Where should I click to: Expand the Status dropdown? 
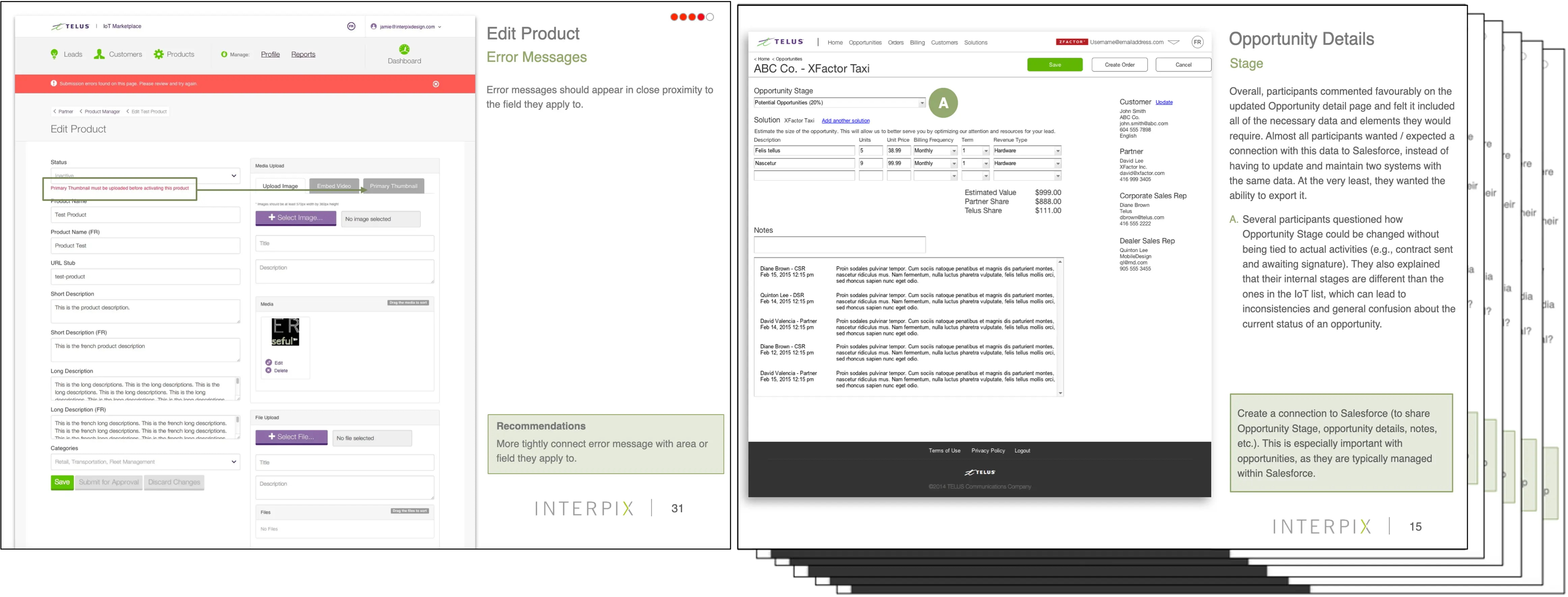(x=234, y=176)
